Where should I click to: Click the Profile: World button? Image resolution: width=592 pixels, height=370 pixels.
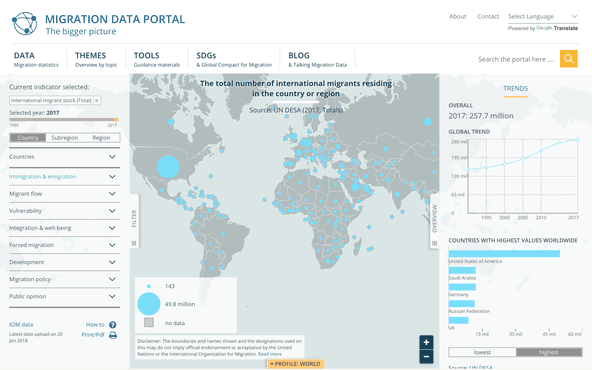coord(296,364)
